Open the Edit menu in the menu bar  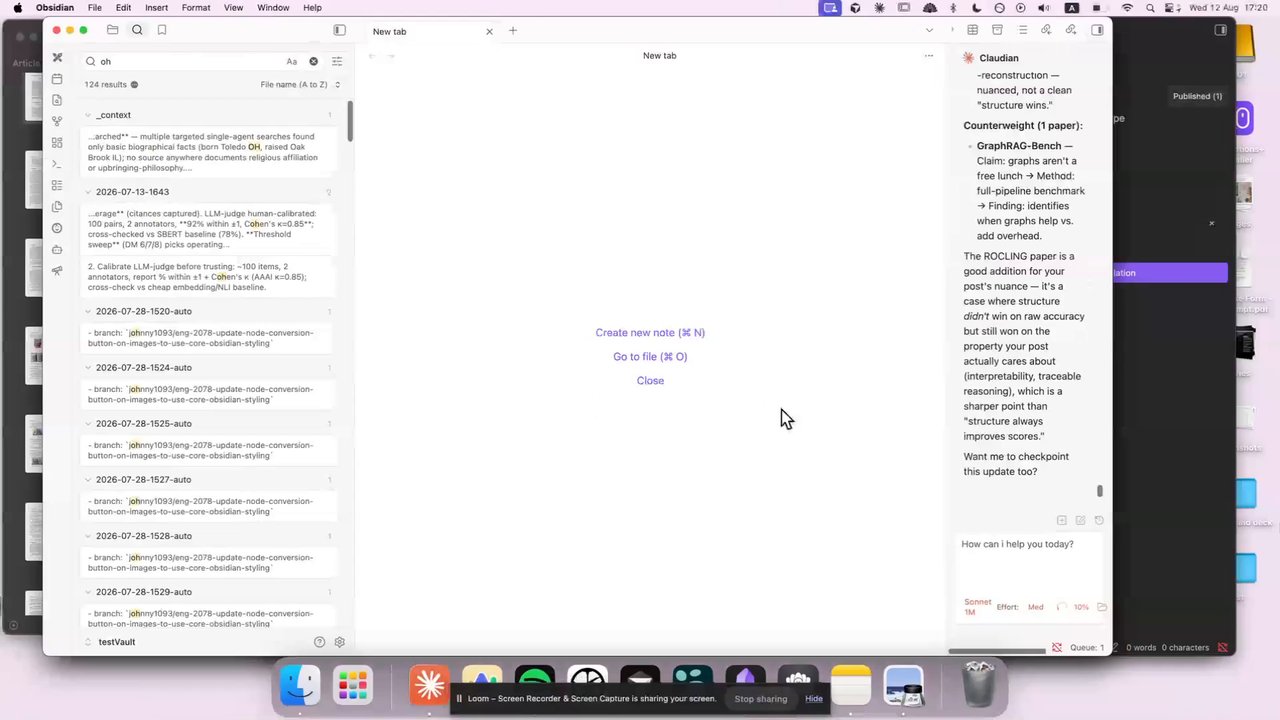coord(123,8)
